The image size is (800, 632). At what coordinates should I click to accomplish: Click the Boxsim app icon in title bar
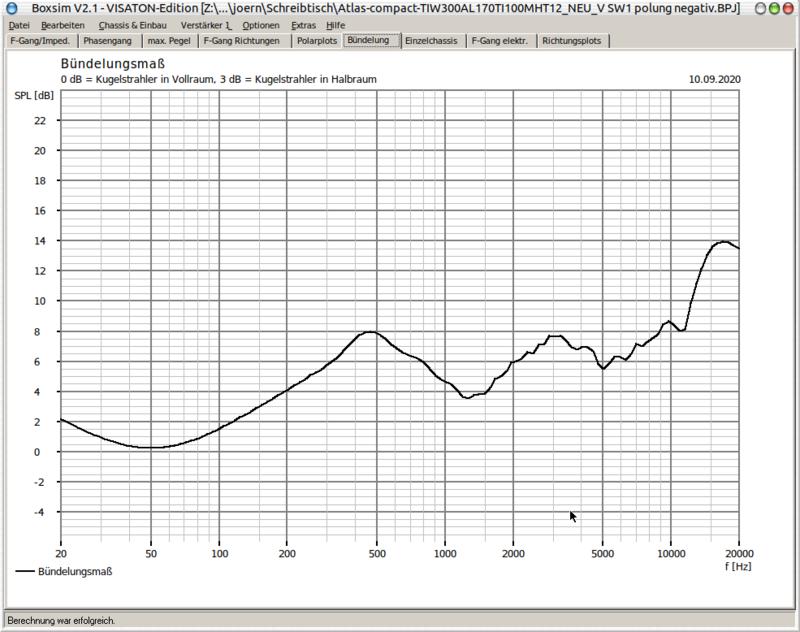coord(11,8)
